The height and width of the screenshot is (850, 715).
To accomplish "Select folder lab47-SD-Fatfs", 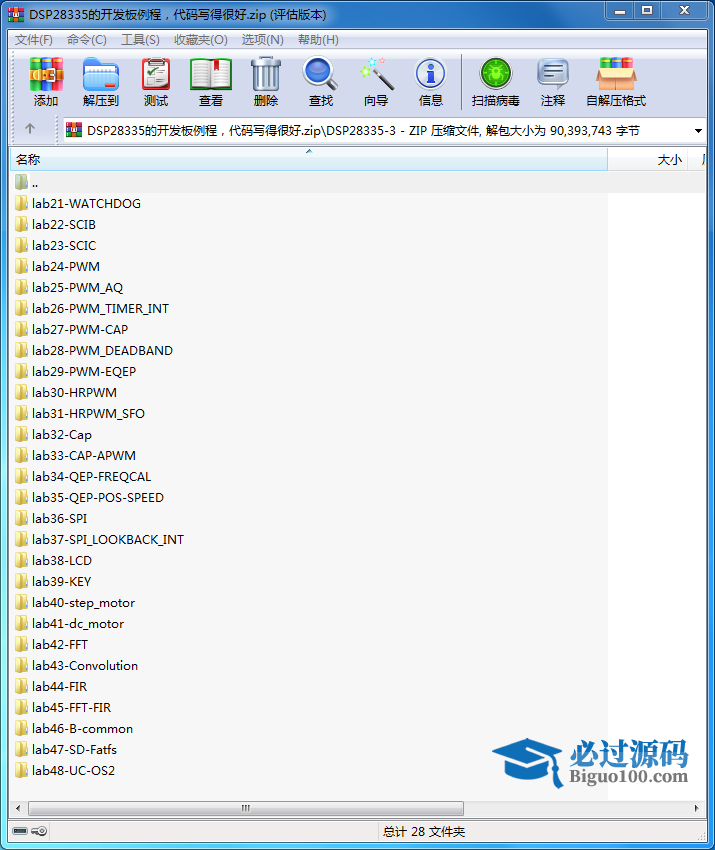I will click(66, 750).
